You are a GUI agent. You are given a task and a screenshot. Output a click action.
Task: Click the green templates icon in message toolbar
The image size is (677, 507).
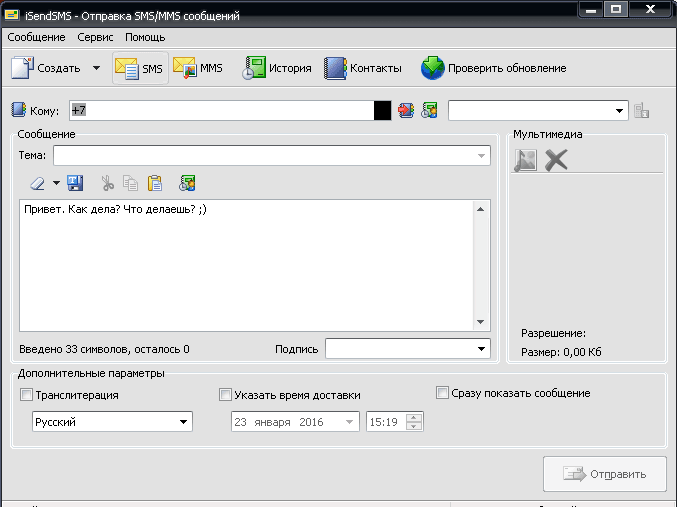tap(187, 183)
